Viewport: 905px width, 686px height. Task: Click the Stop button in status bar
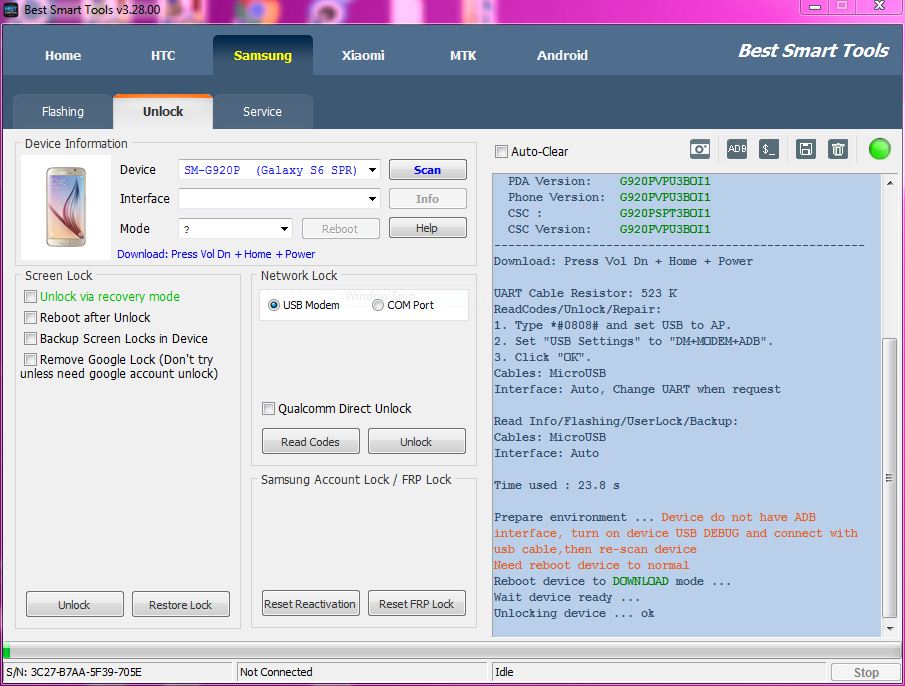coord(866,672)
